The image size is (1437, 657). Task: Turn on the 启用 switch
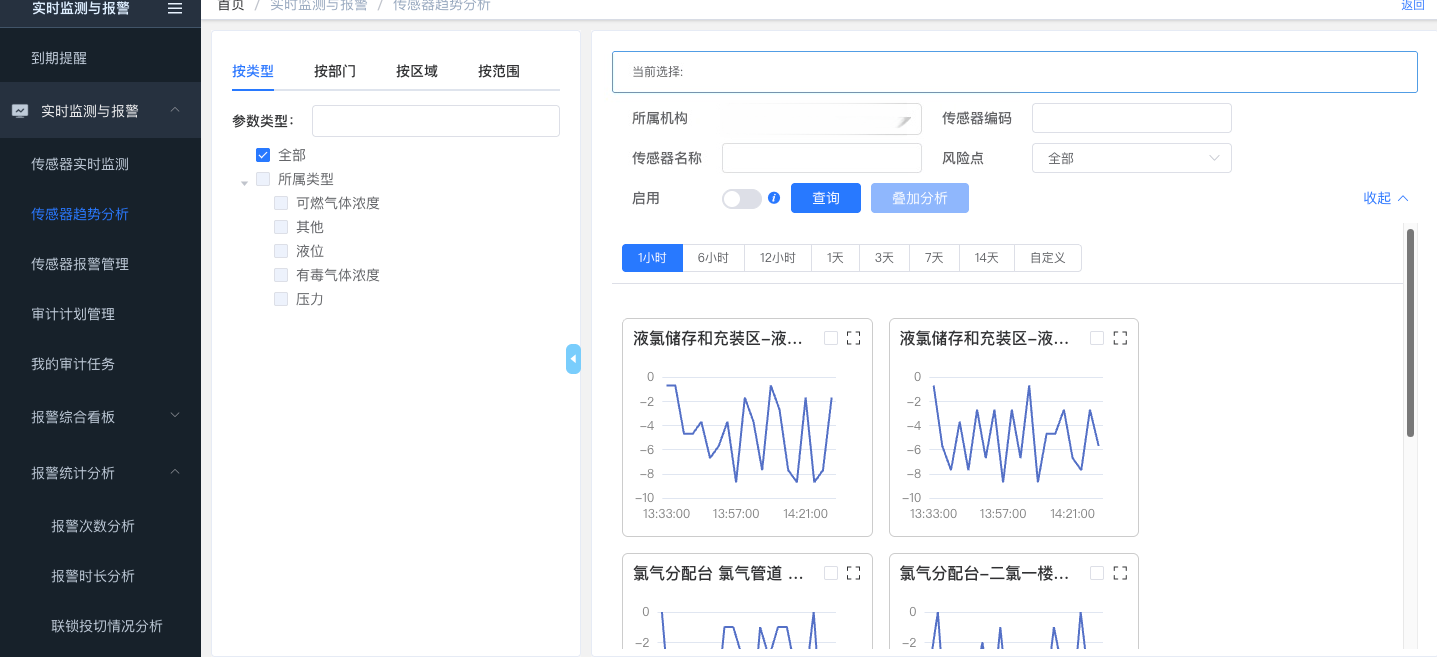[x=741, y=199]
